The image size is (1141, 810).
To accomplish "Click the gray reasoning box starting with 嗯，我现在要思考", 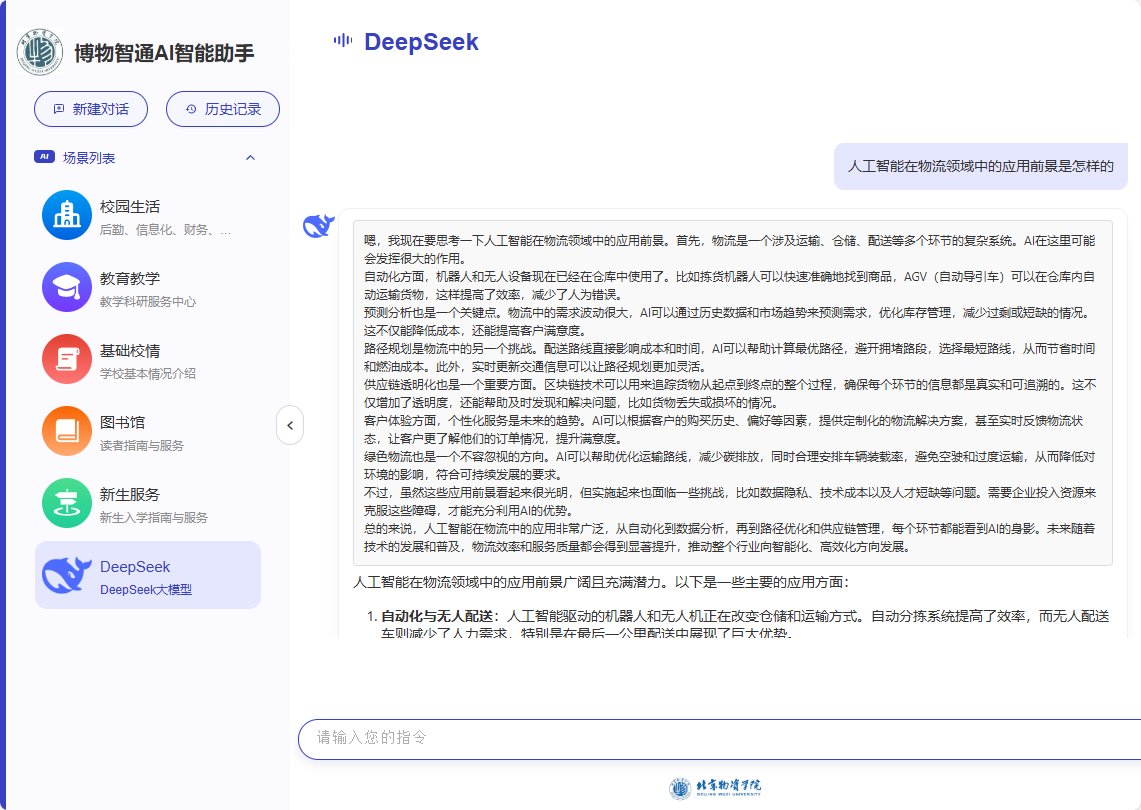I will tap(733, 393).
